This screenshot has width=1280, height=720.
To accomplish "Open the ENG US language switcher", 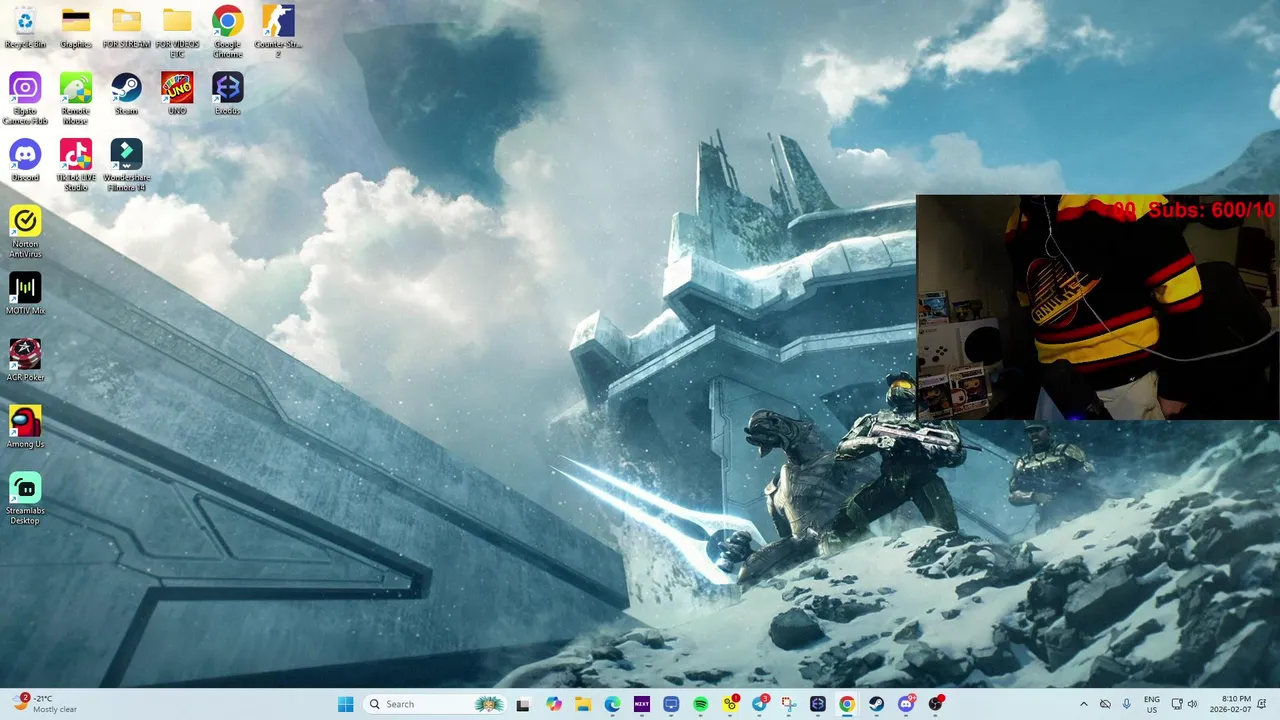I will click(1152, 704).
